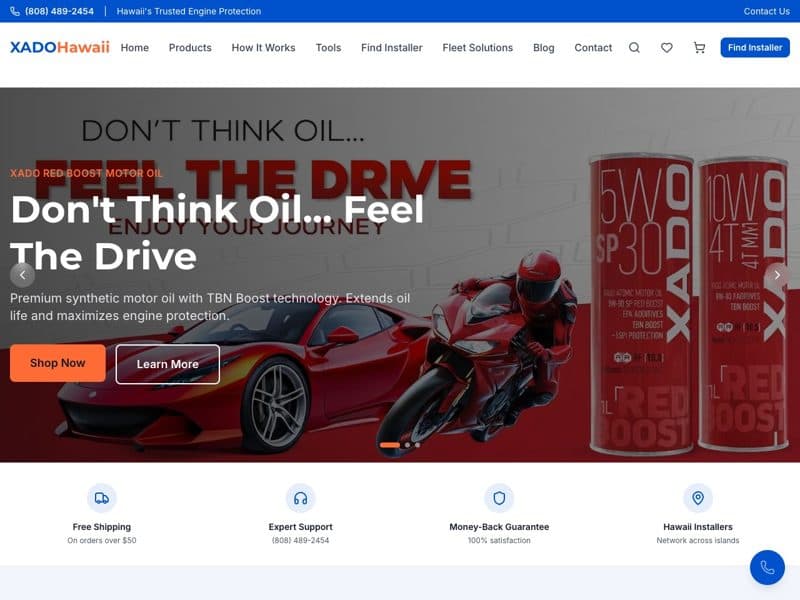
Task: Open the Products menu item
Action: pyautogui.click(x=190, y=47)
